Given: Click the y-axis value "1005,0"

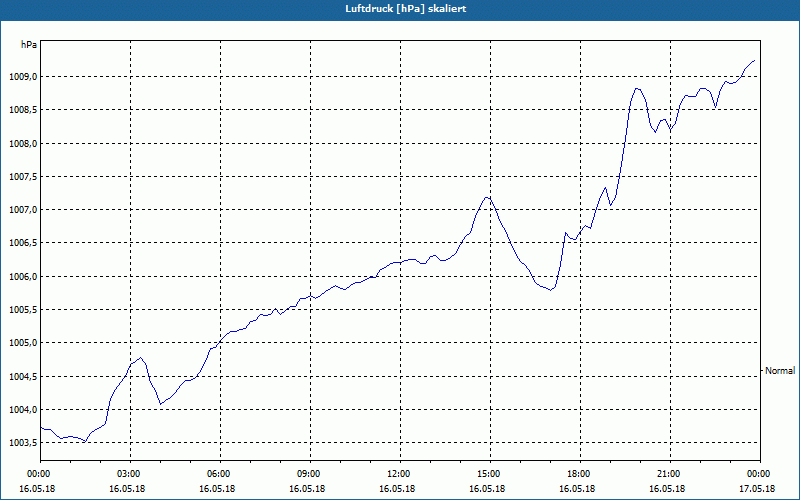Looking at the screenshot, I should 23,343.
